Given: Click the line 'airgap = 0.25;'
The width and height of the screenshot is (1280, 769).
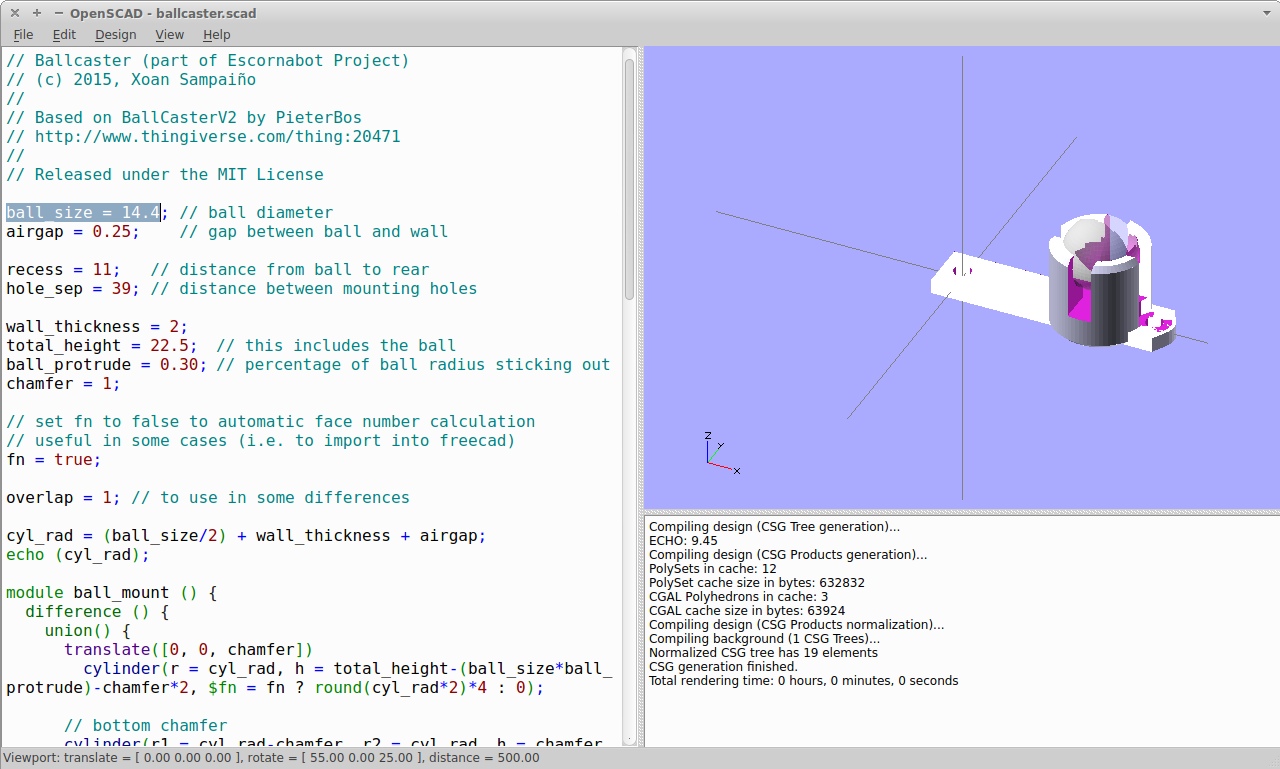Looking at the screenshot, I should [x=73, y=231].
